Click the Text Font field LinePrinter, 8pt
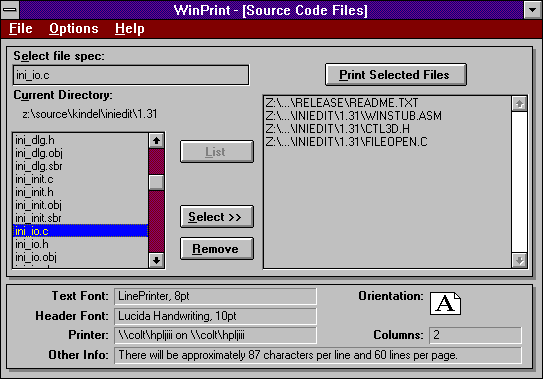 [x=215, y=296]
